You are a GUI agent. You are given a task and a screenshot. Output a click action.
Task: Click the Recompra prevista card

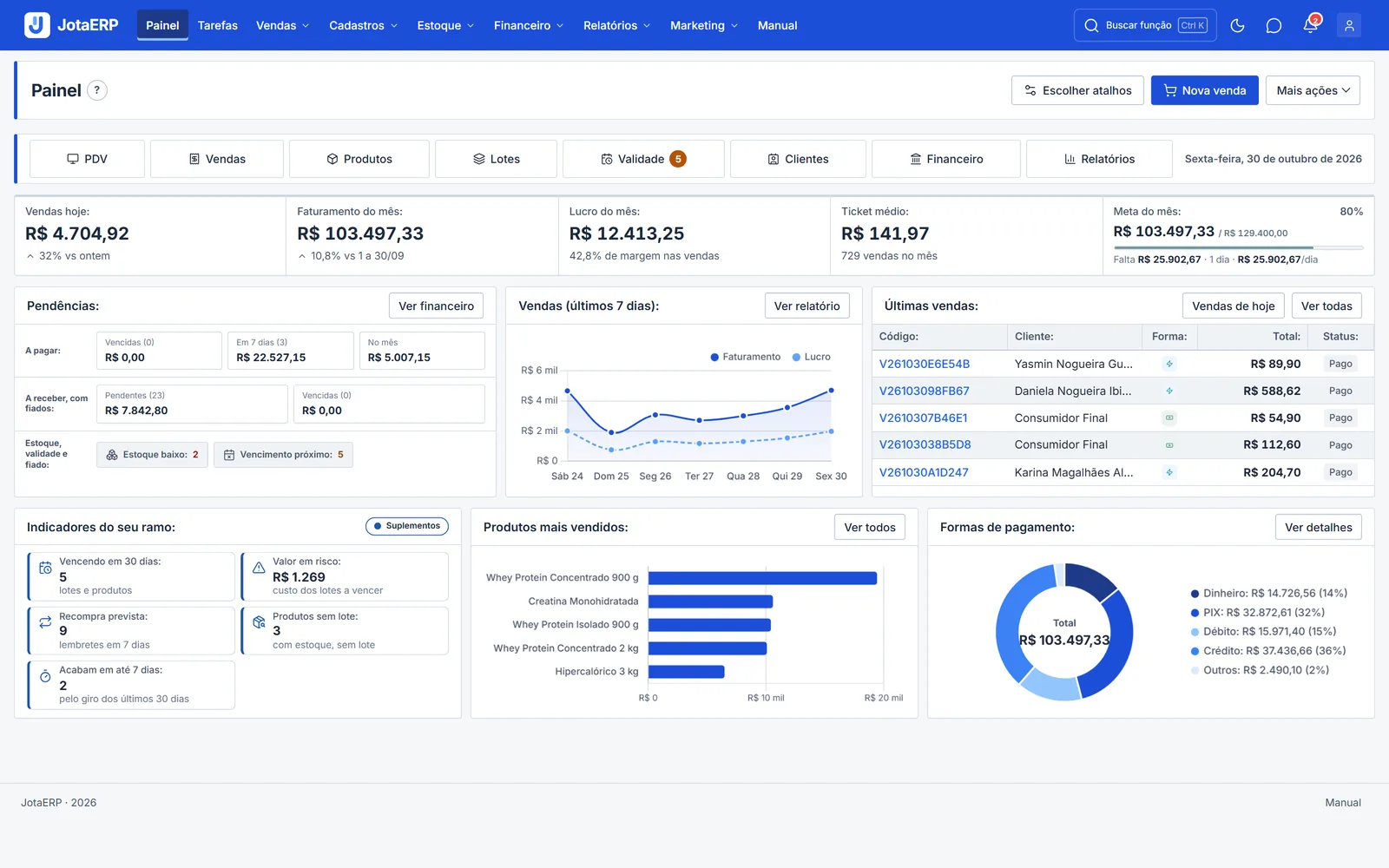click(131, 631)
